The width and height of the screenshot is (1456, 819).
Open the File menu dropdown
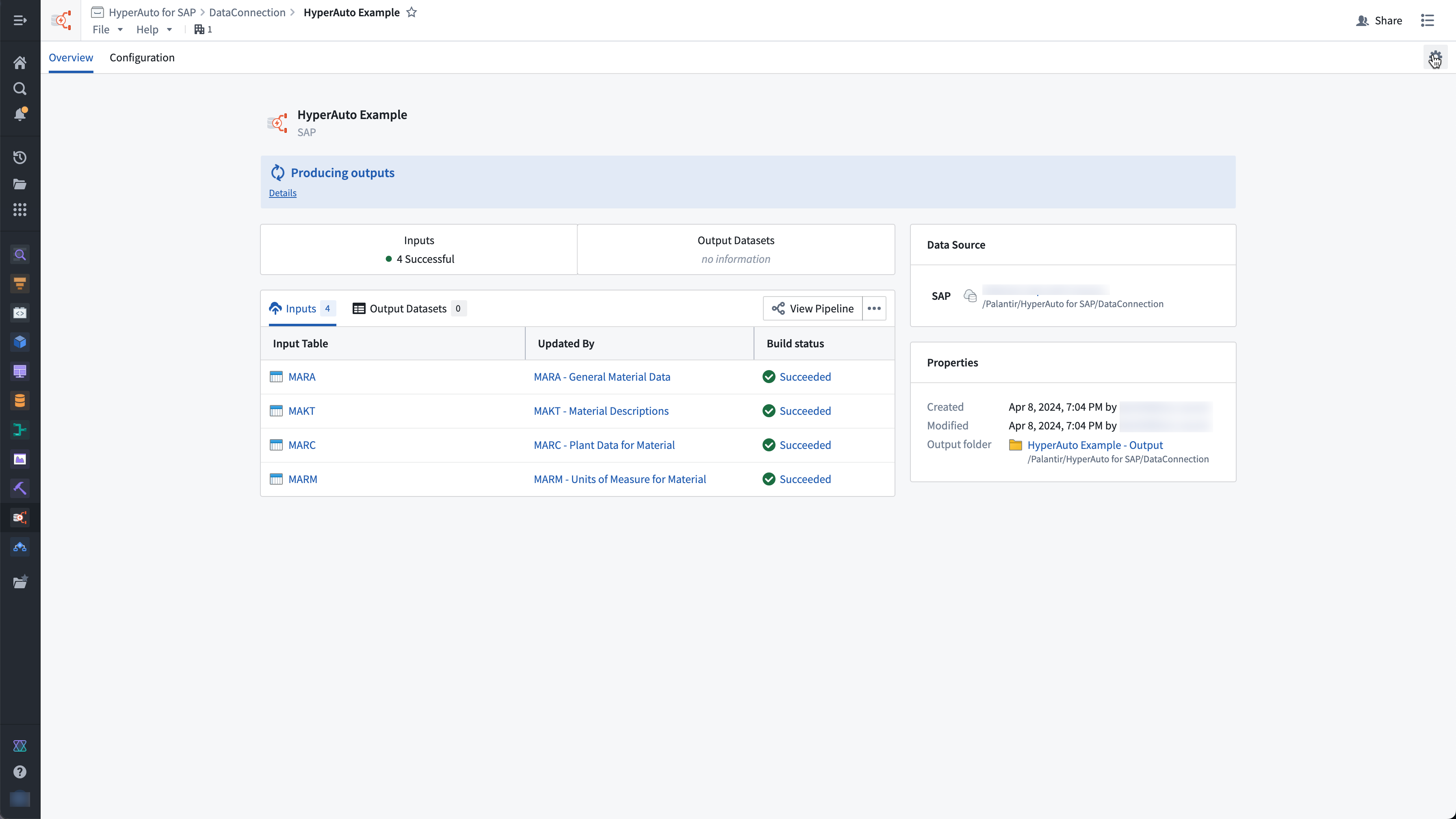(x=107, y=29)
